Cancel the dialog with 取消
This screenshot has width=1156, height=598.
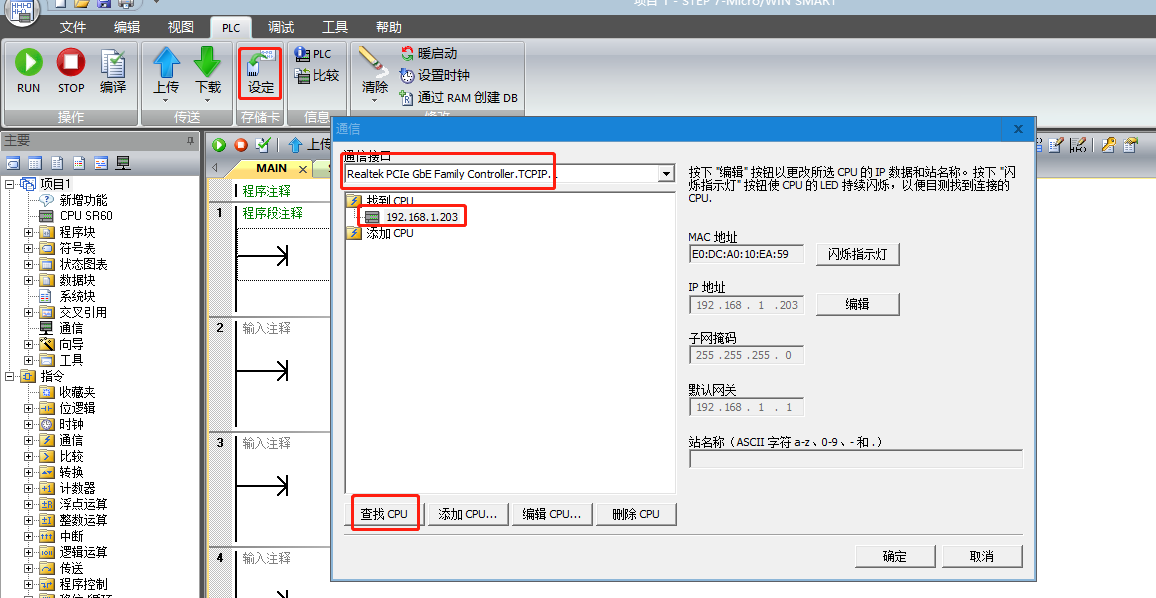pyautogui.click(x=981, y=556)
